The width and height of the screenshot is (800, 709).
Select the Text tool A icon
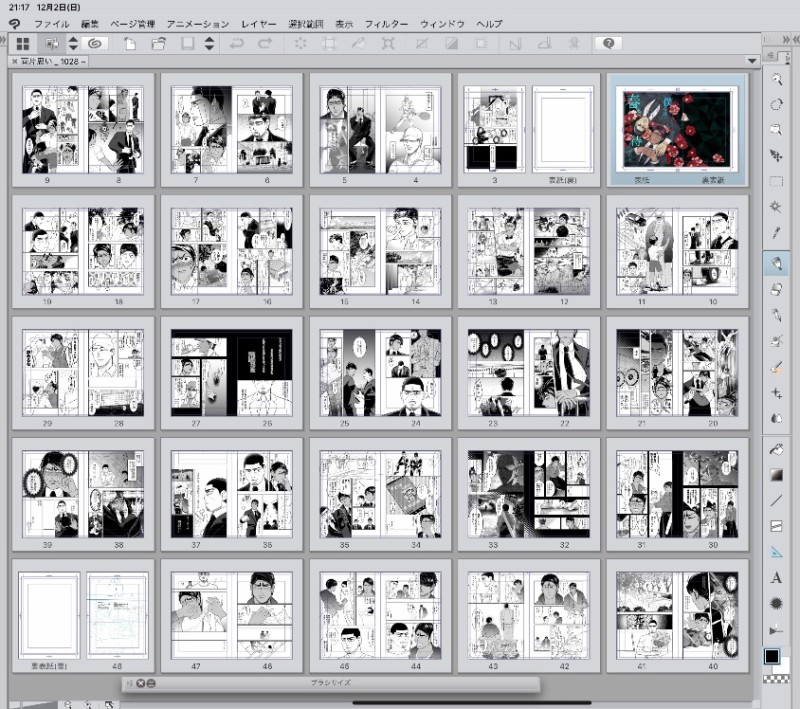[776, 577]
